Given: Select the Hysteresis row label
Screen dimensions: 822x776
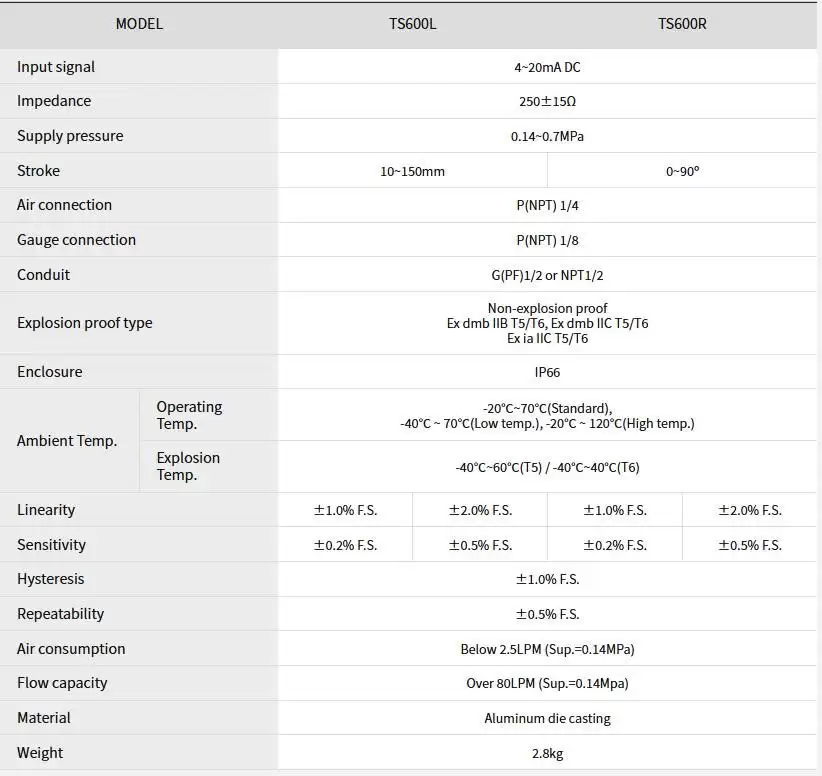Looking at the screenshot, I should click(51, 579).
